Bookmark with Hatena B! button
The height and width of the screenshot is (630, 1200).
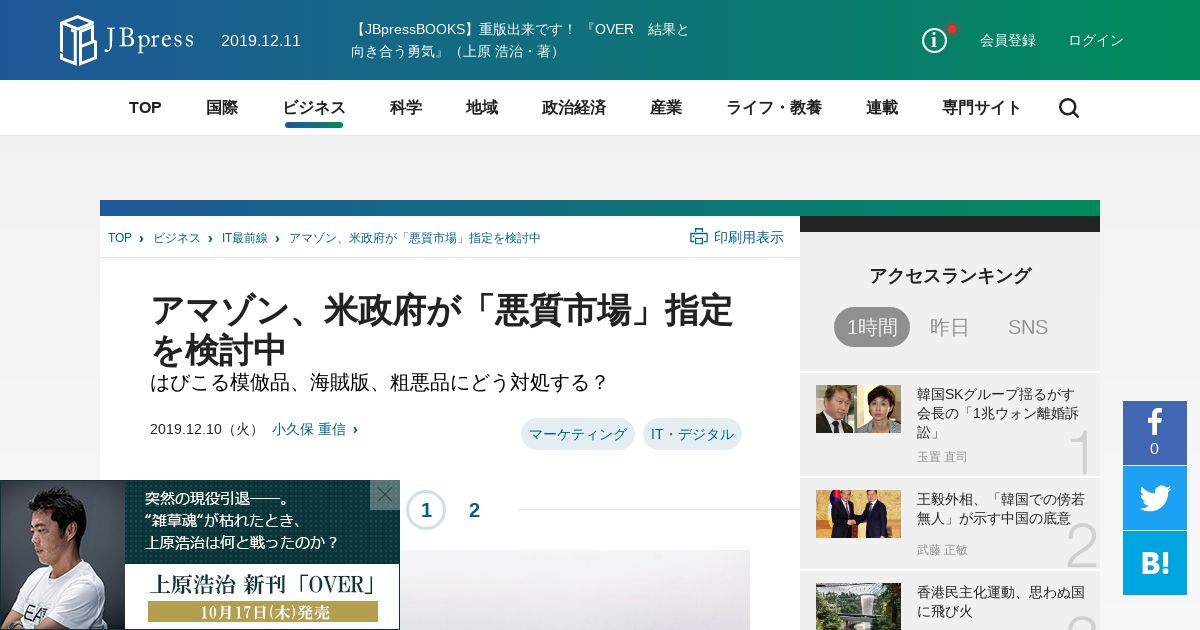[x=1155, y=563]
